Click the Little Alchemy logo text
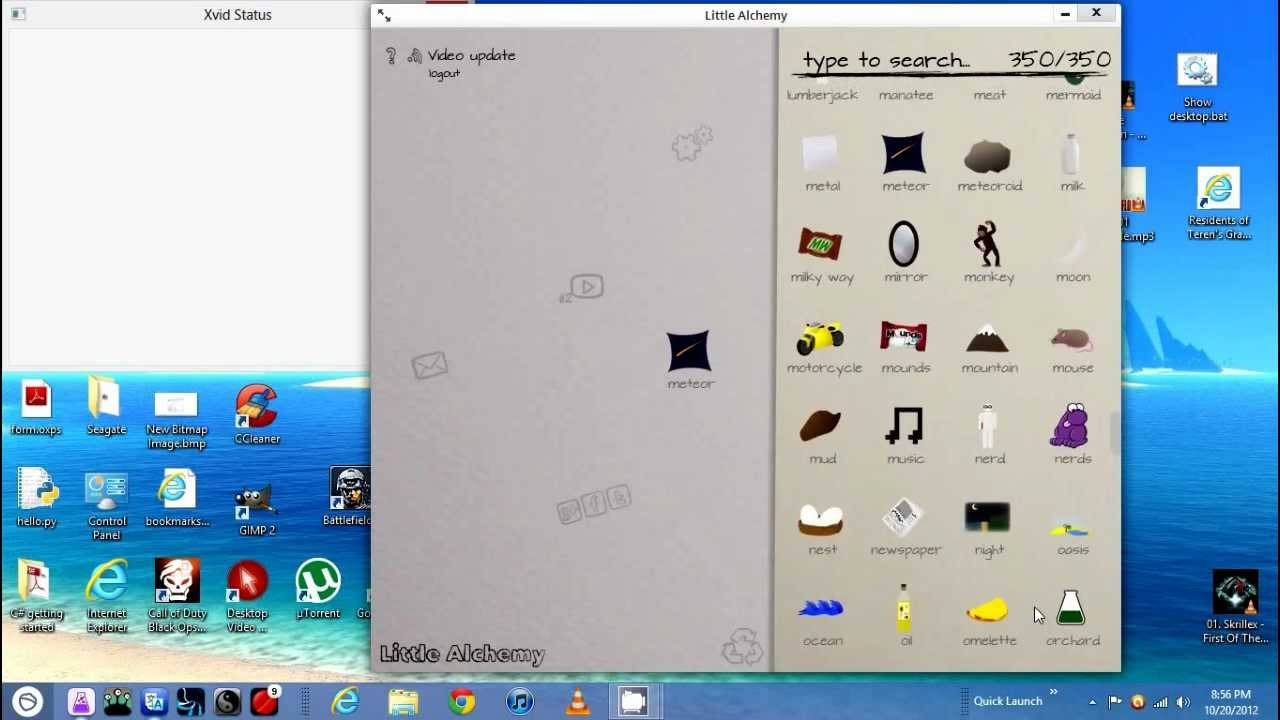This screenshot has width=1280, height=720. point(462,654)
